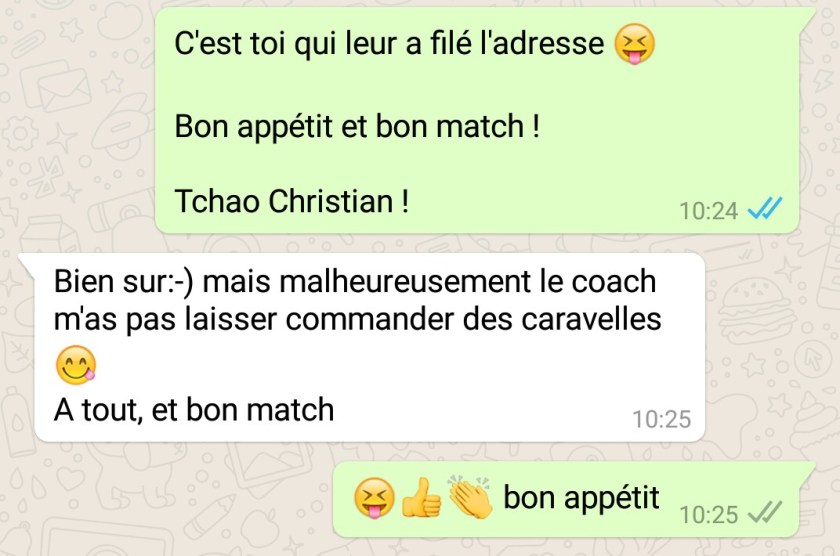Image resolution: width=840 pixels, height=556 pixels.
Task: Click the 10:25 timestamp in the green bubble
Action: pos(709,515)
